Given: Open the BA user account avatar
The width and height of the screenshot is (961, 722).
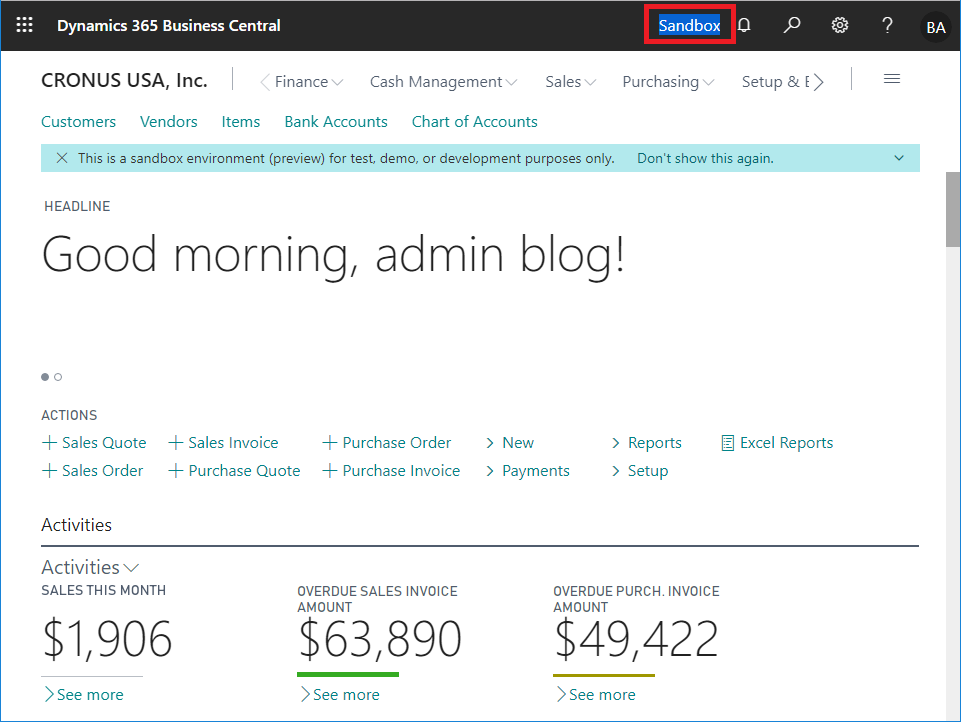Looking at the screenshot, I should pyautogui.click(x=935, y=27).
